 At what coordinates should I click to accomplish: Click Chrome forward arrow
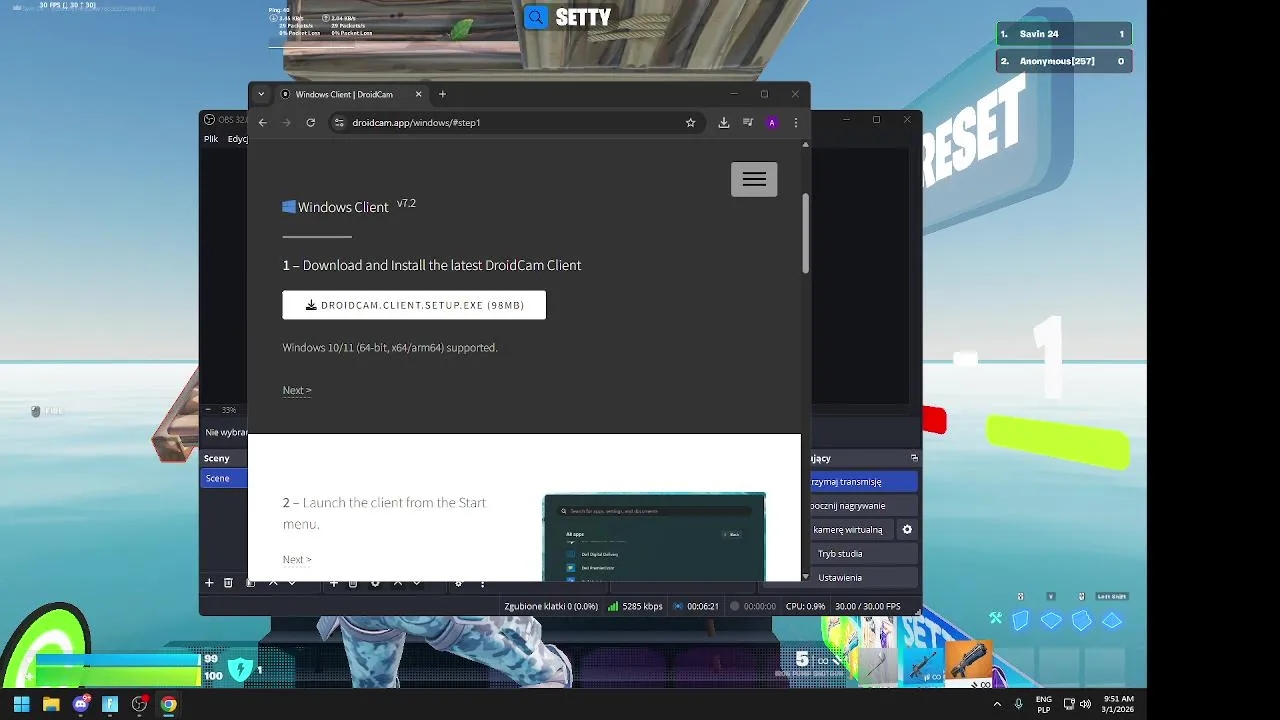286,122
